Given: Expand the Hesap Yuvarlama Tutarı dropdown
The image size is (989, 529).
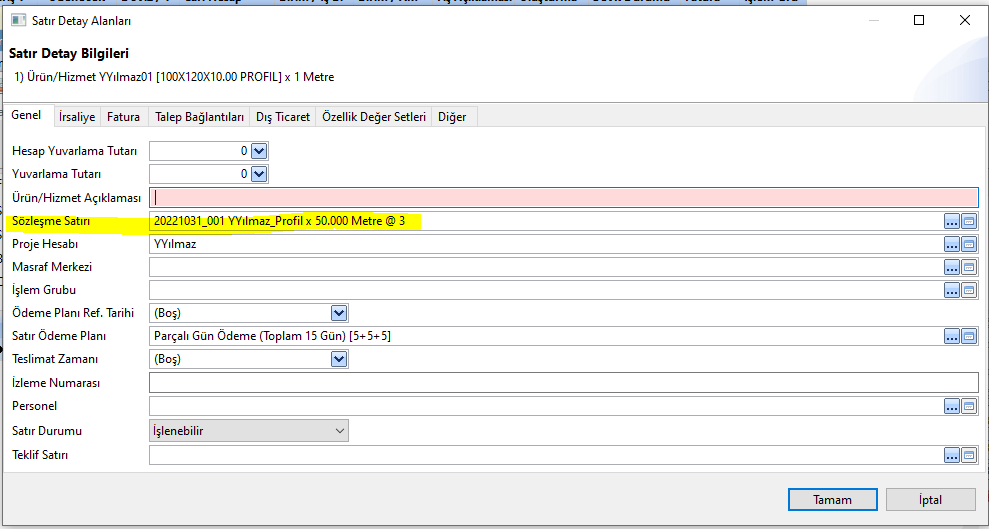Looking at the screenshot, I should (259, 151).
